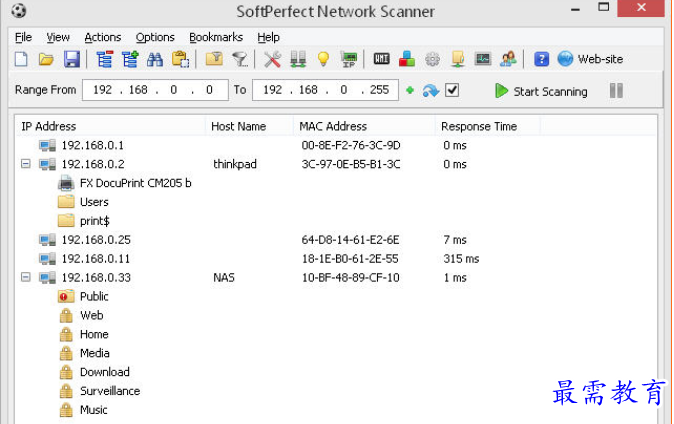Screen dimensions: 674x424
Task: Open the Options menu
Action: pos(155,37)
